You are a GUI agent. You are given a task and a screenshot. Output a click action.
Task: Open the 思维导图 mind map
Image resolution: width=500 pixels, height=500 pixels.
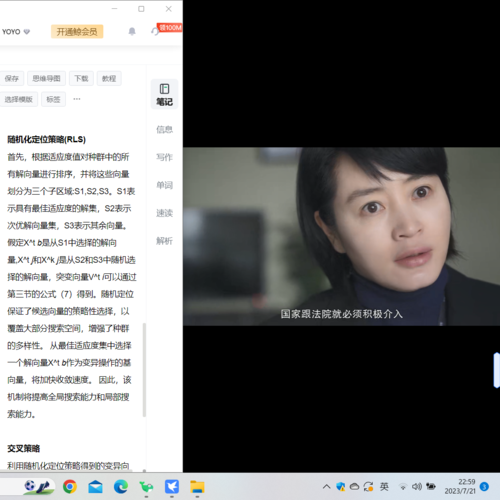click(x=46, y=78)
